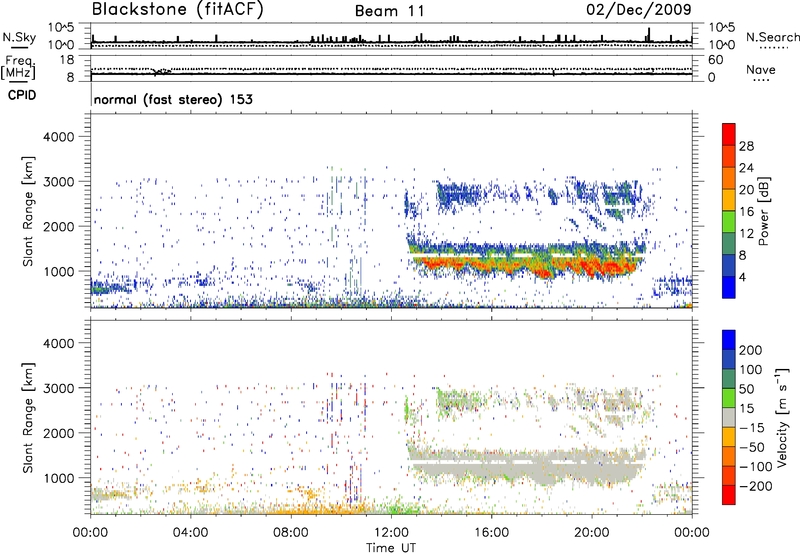Screen dimensions: 800x554
Task: Click the 'Power [dB]' color bar label
Action: click(764, 211)
